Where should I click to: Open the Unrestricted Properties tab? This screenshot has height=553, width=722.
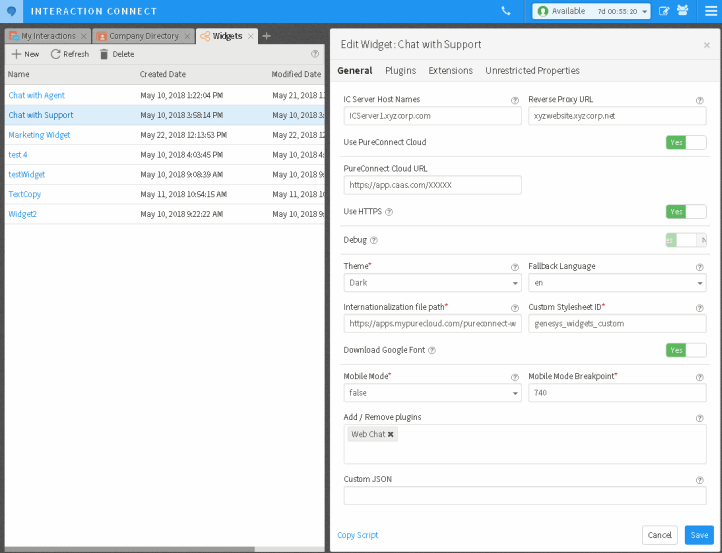pos(532,71)
